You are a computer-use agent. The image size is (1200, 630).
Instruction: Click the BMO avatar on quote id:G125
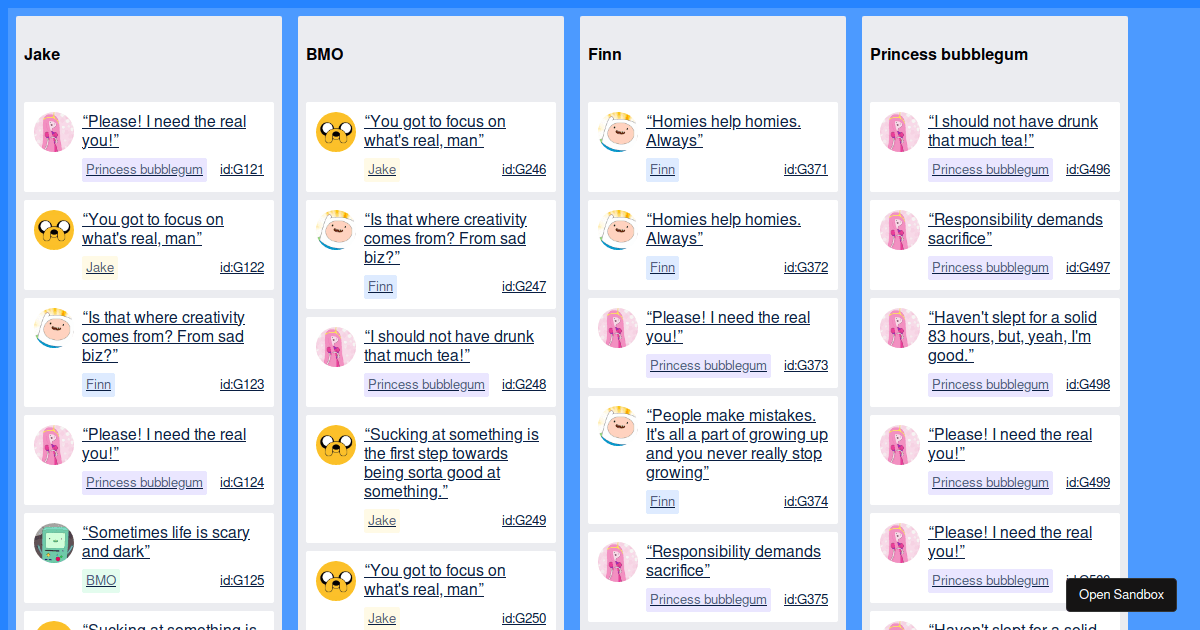point(54,542)
